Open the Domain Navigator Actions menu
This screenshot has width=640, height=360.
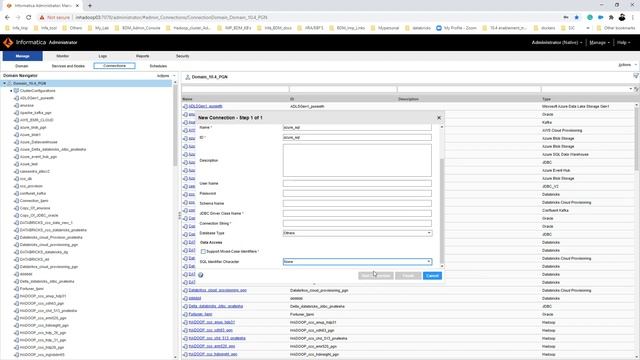(166, 76)
